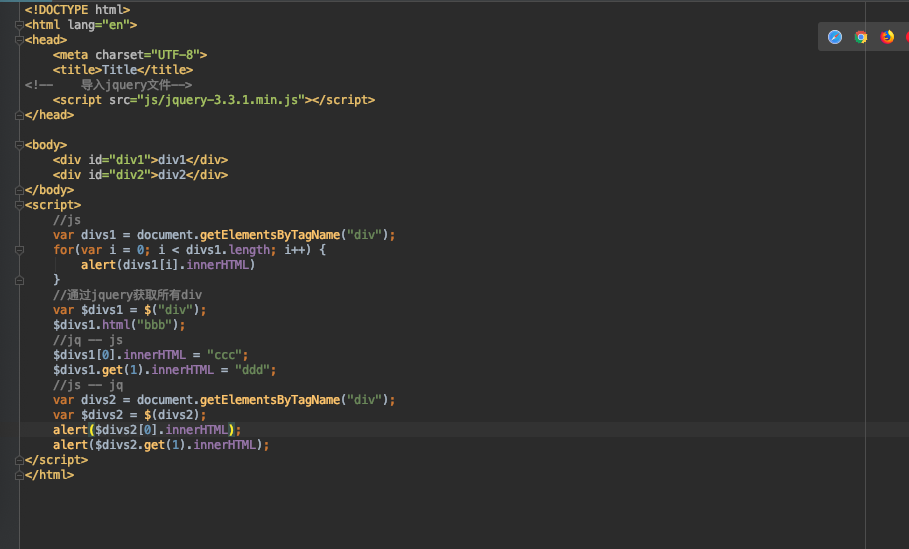Click the //js comment line
This screenshot has width=909, height=549.
coord(67,220)
